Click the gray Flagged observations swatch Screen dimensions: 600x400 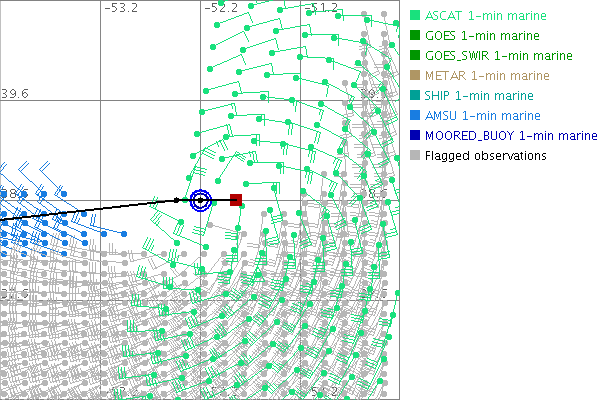[415, 156]
